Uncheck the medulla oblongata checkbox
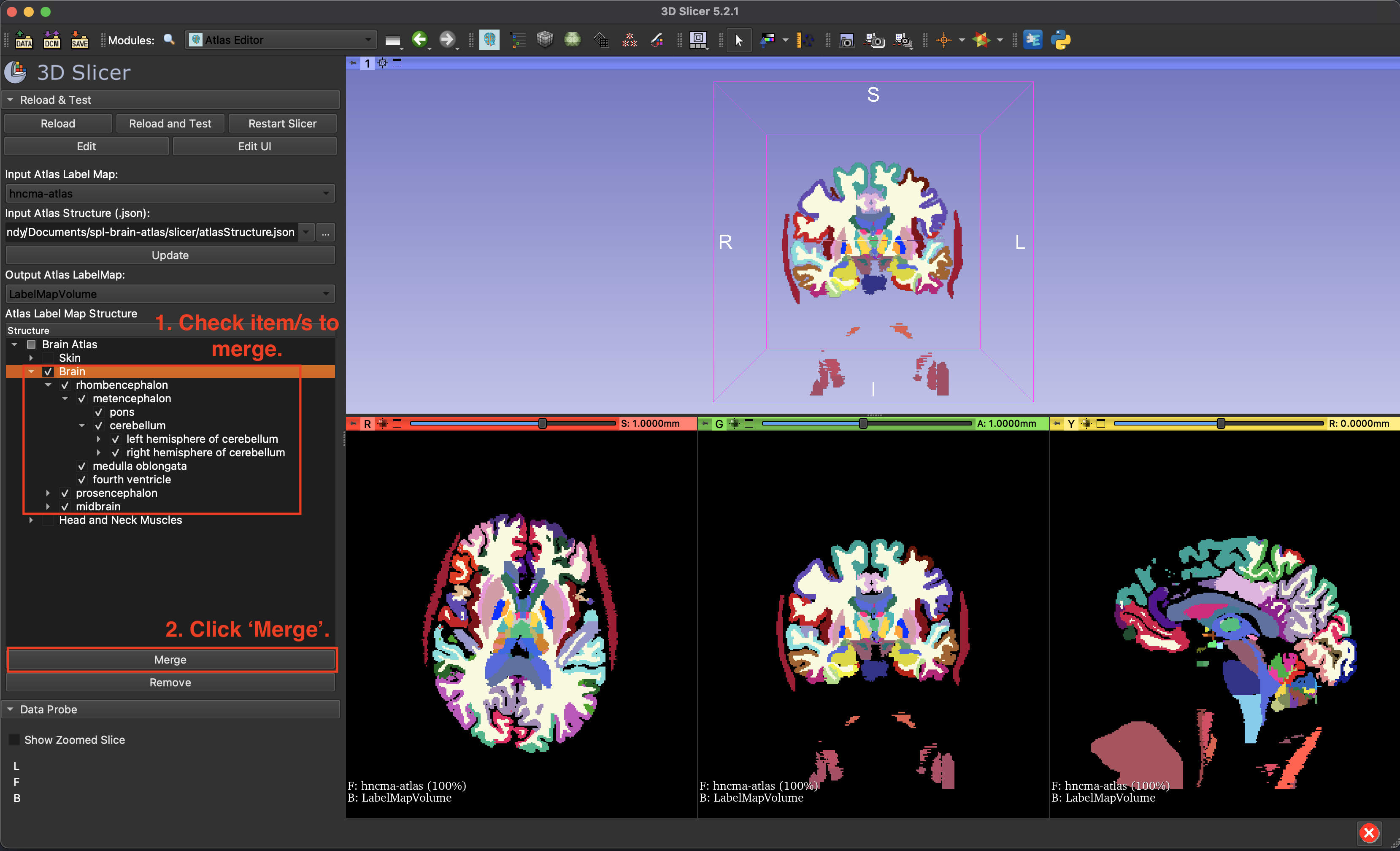The height and width of the screenshot is (851, 1400). coord(82,466)
